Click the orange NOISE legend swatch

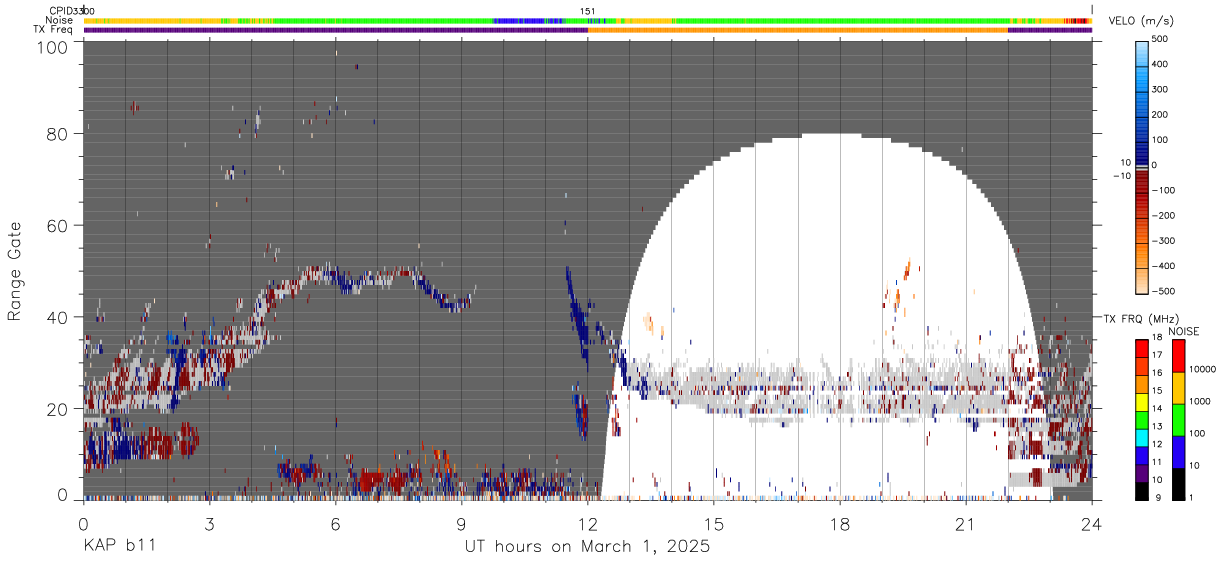tap(1178, 387)
